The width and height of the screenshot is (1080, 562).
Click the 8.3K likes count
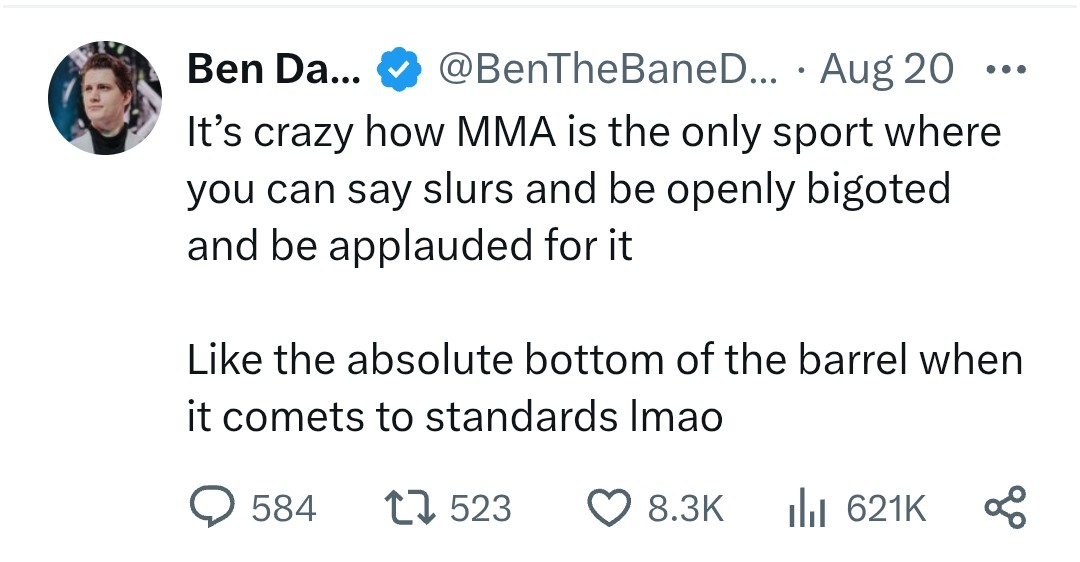coord(685,509)
